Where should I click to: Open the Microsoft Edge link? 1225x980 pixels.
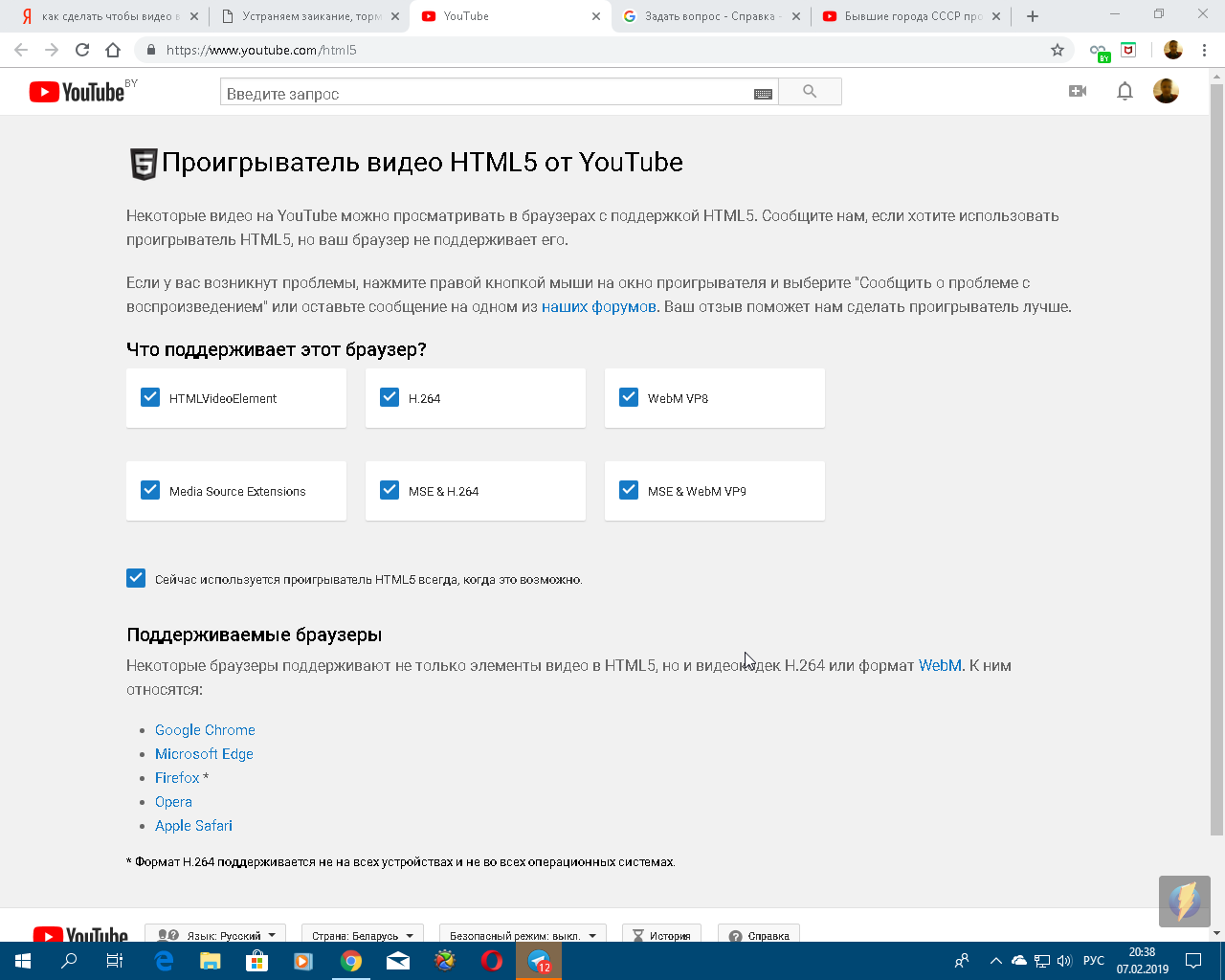click(x=204, y=754)
